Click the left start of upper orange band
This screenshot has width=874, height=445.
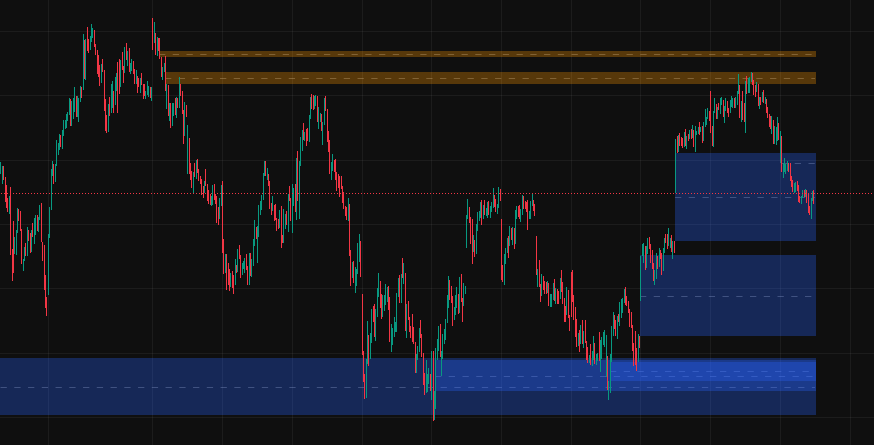162,54
